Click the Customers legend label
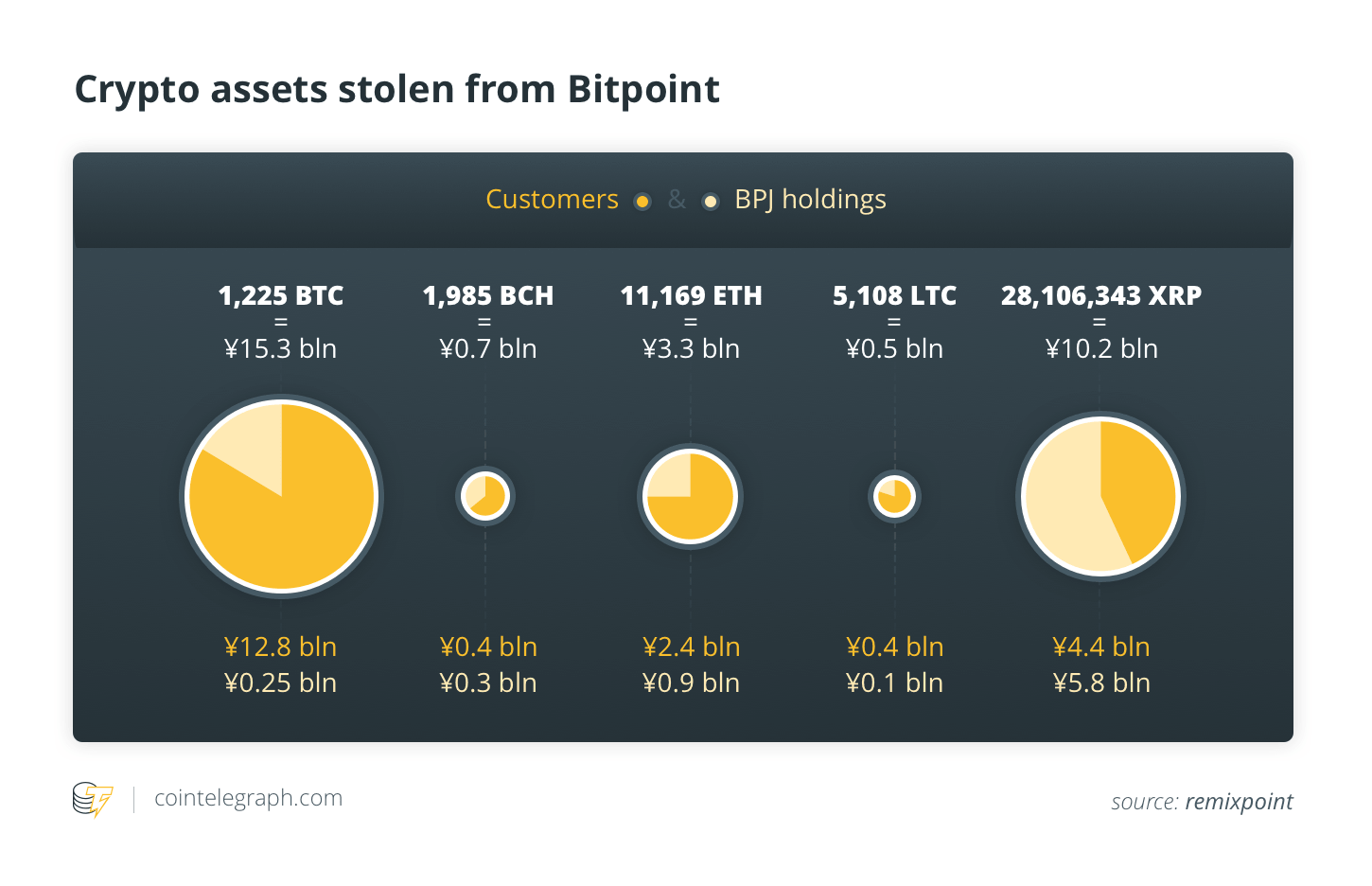The width and height of the screenshot is (1372, 886). pyautogui.click(x=552, y=200)
